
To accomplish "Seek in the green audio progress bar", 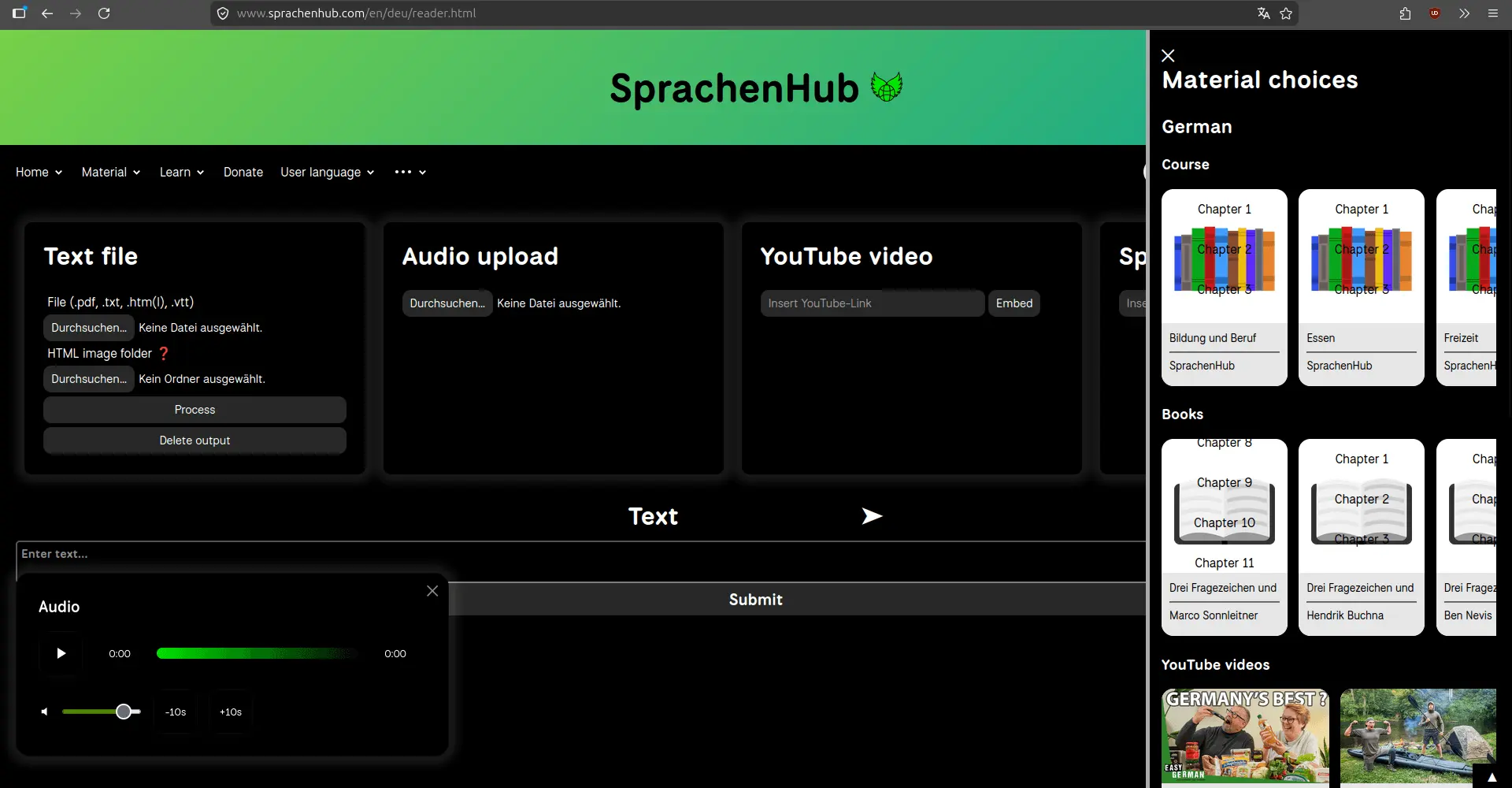I will 257,653.
